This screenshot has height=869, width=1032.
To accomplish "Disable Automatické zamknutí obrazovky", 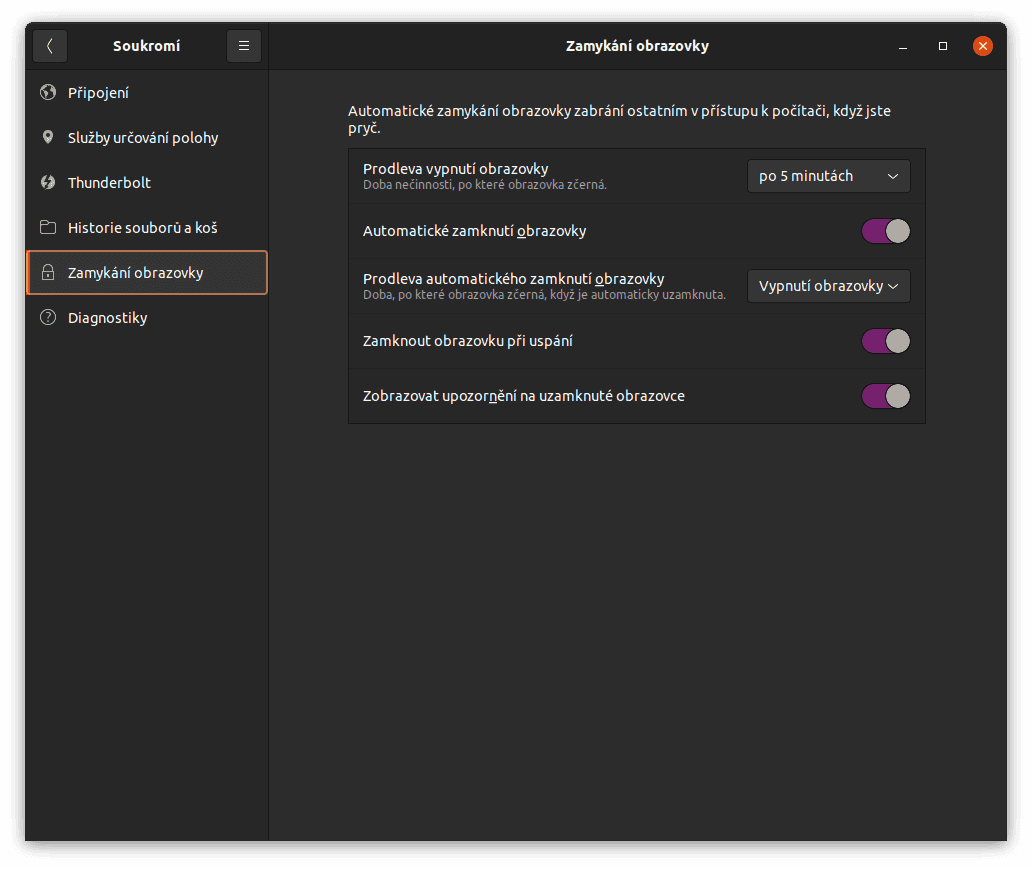I will 885,231.
